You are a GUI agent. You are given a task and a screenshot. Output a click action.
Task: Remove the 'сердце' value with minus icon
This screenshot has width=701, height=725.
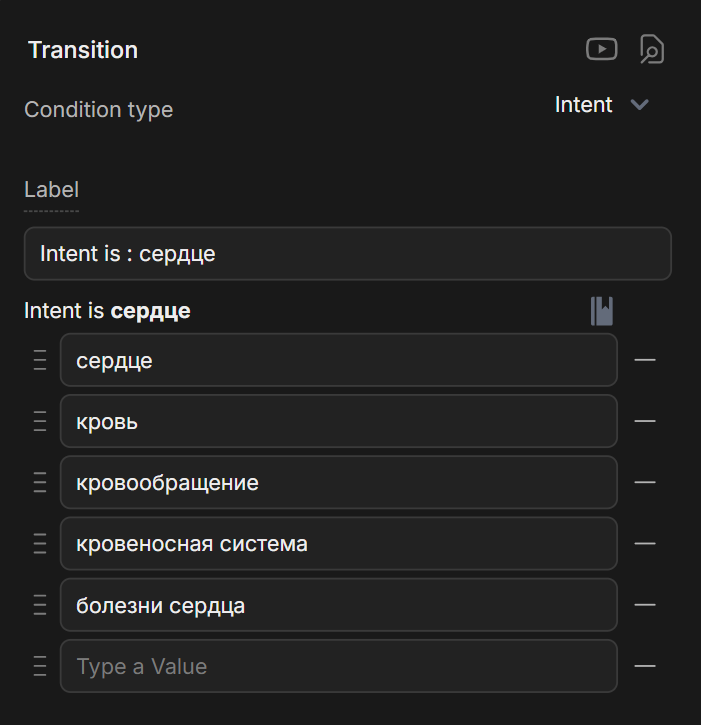[645, 360]
